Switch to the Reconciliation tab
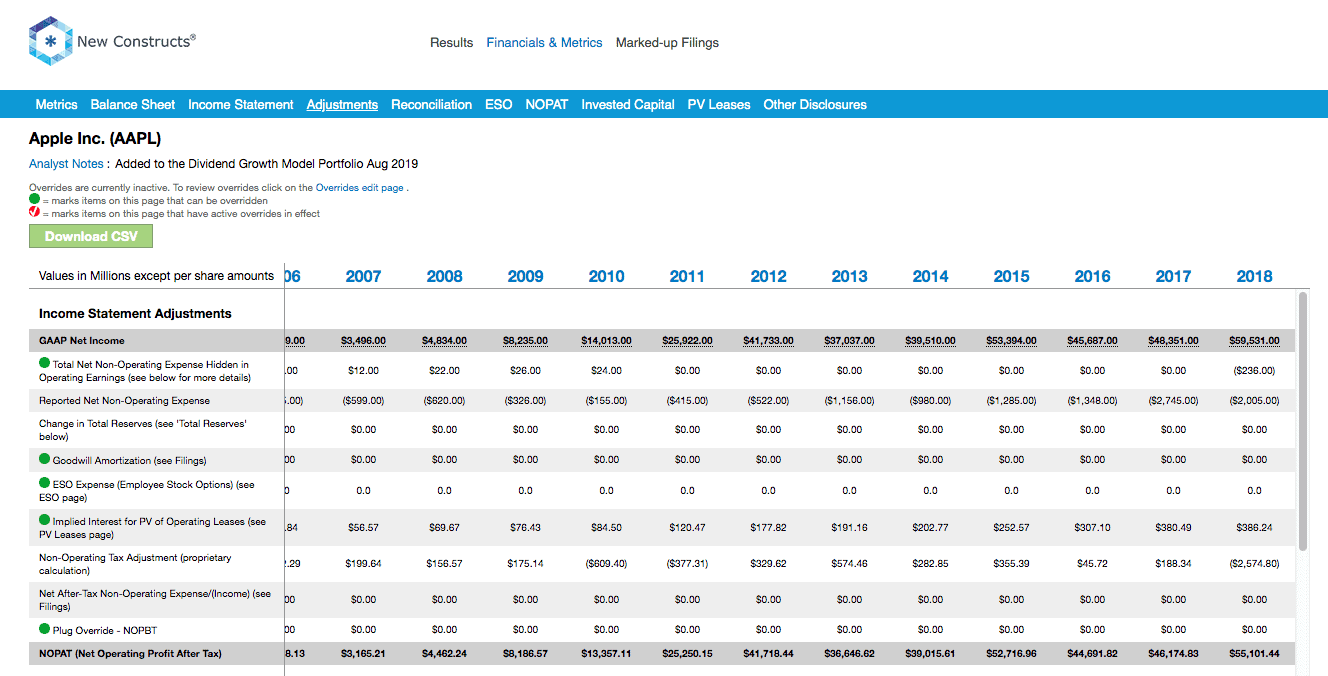The image size is (1328, 676). (431, 104)
